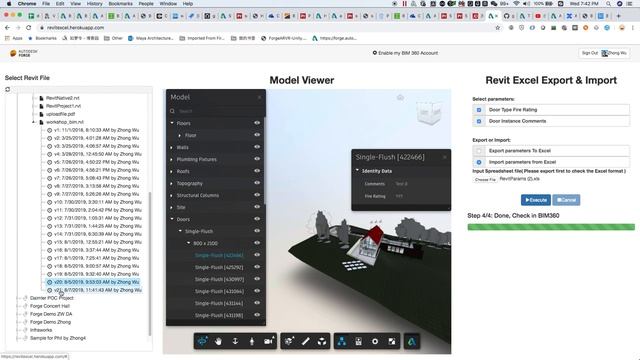Select the Pan hand tool
The width and height of the screenshot is (640, 360).
(x=218, y=341)
